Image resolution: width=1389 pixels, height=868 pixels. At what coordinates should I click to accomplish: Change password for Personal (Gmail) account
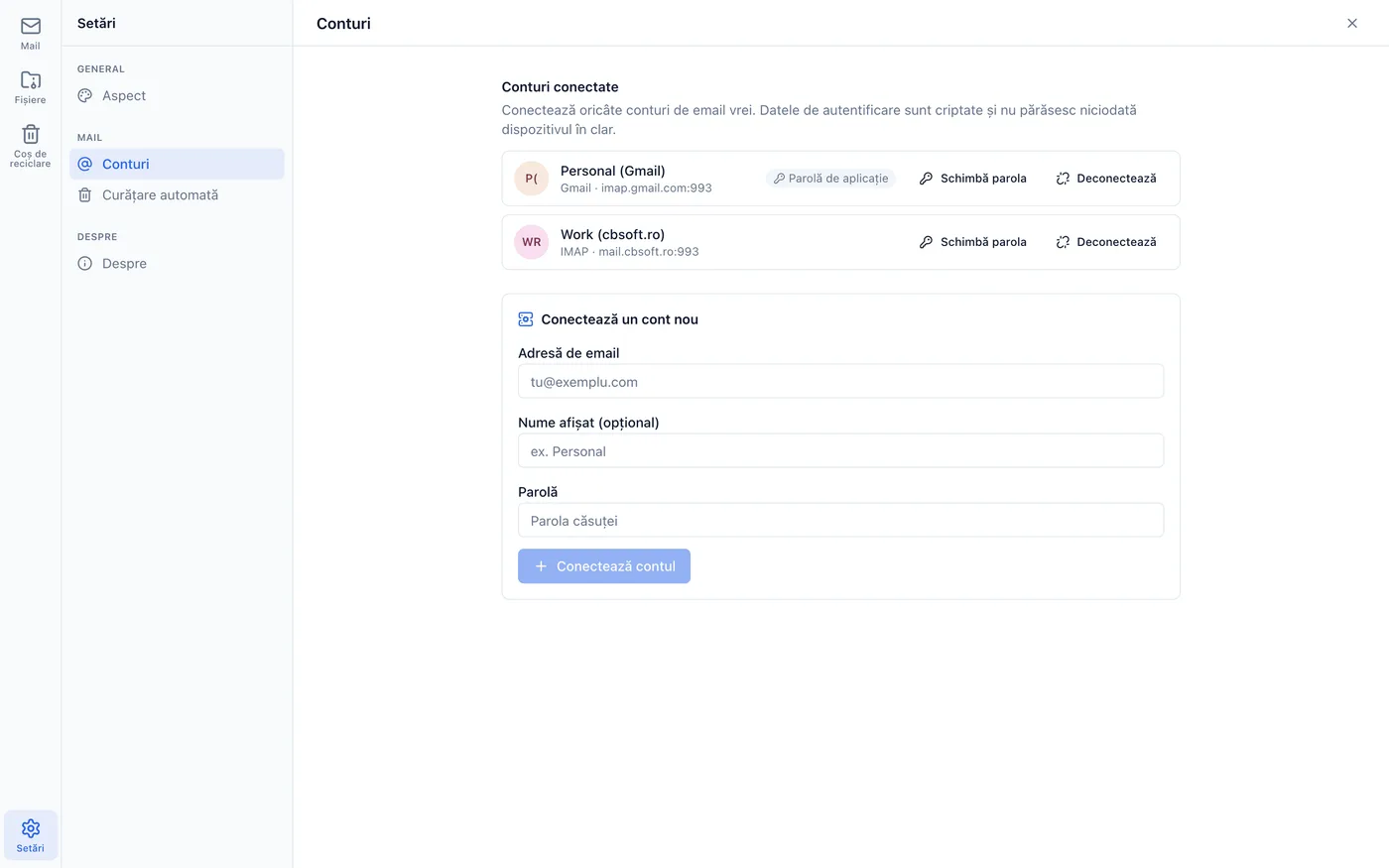point(973,179)
